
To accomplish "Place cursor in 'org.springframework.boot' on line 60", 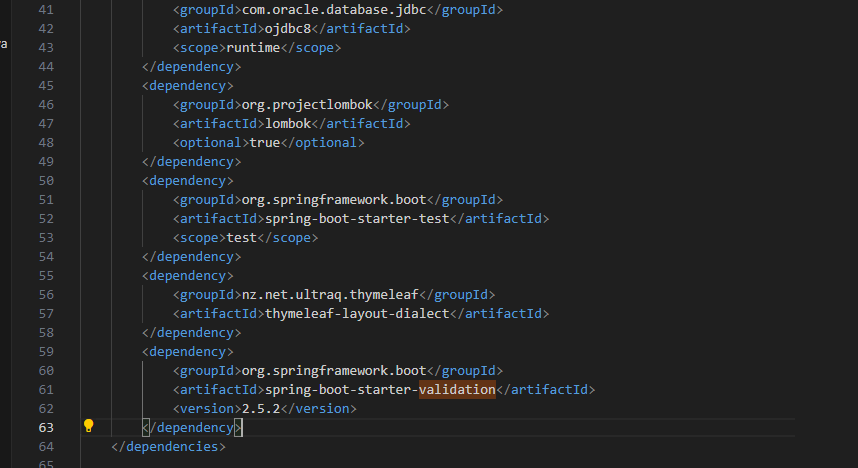I will (x=334, y=371).
